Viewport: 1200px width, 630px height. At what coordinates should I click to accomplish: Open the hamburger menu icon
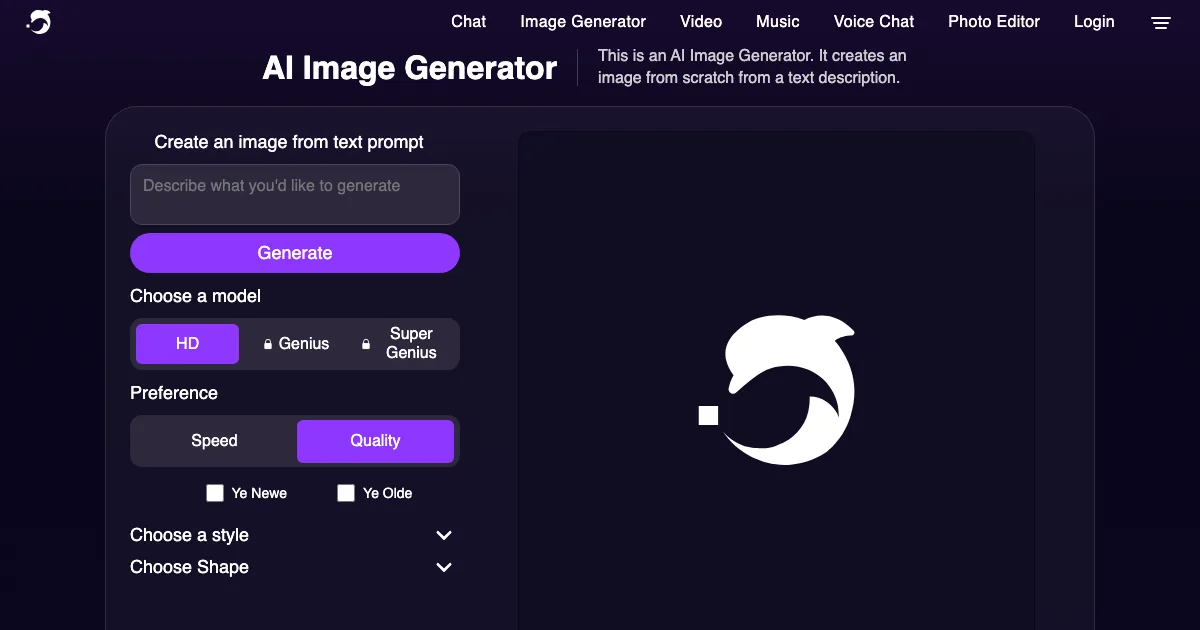point(1160,23)
